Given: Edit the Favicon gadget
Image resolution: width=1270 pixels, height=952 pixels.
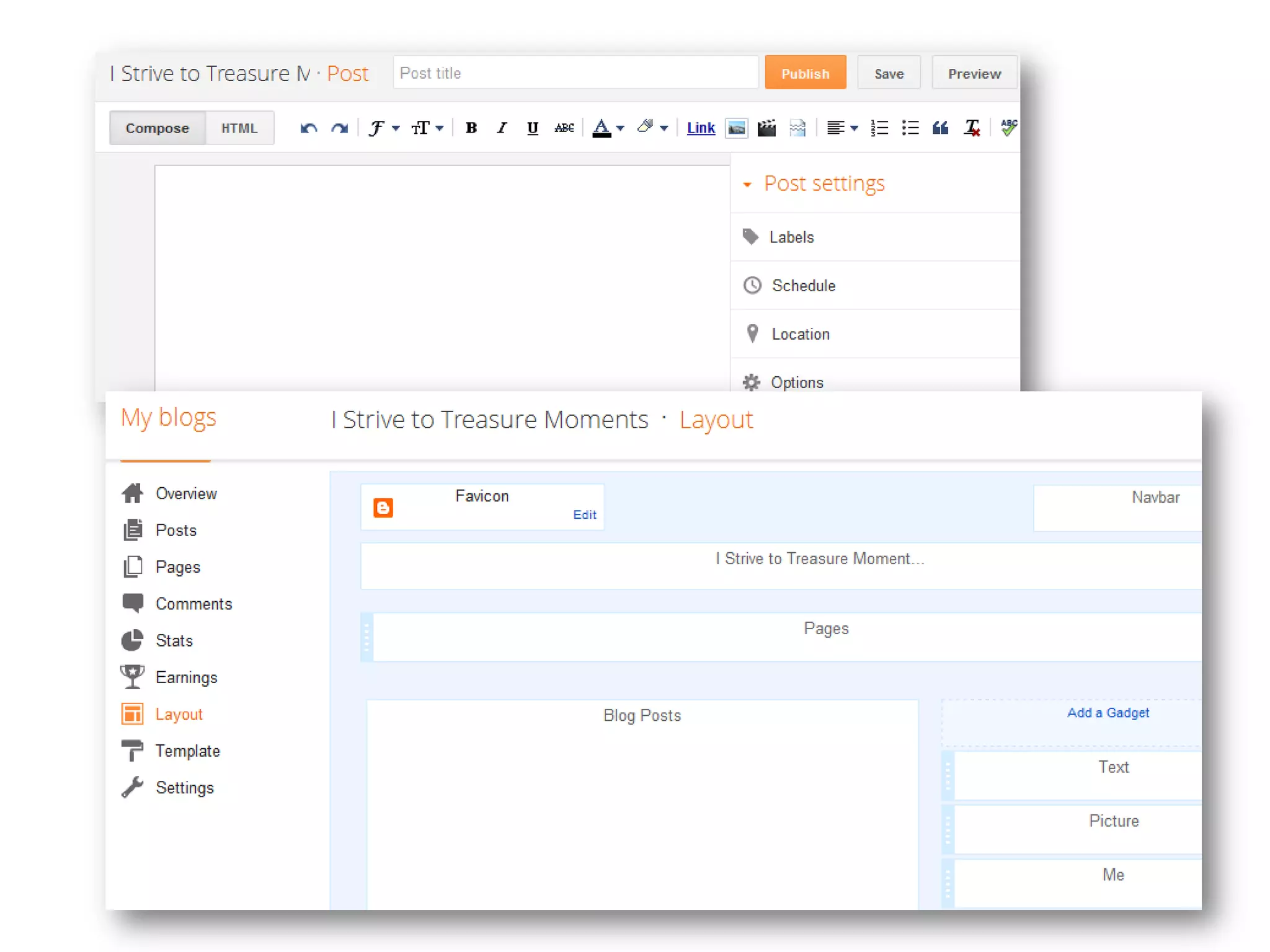Looking at the screenshot, I should point(584,514).
